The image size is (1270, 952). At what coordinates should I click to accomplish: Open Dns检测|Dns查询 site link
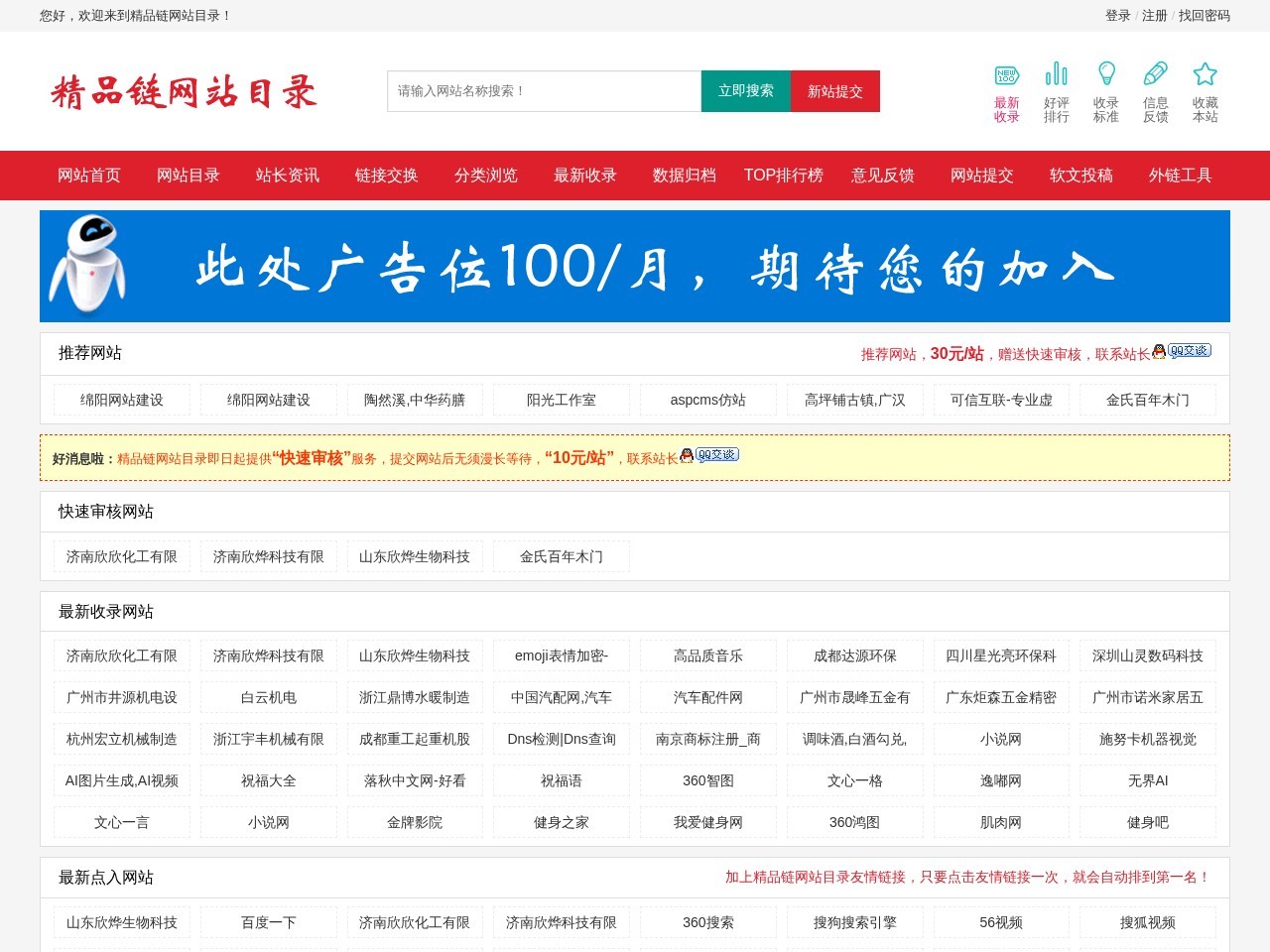point(562,739)
